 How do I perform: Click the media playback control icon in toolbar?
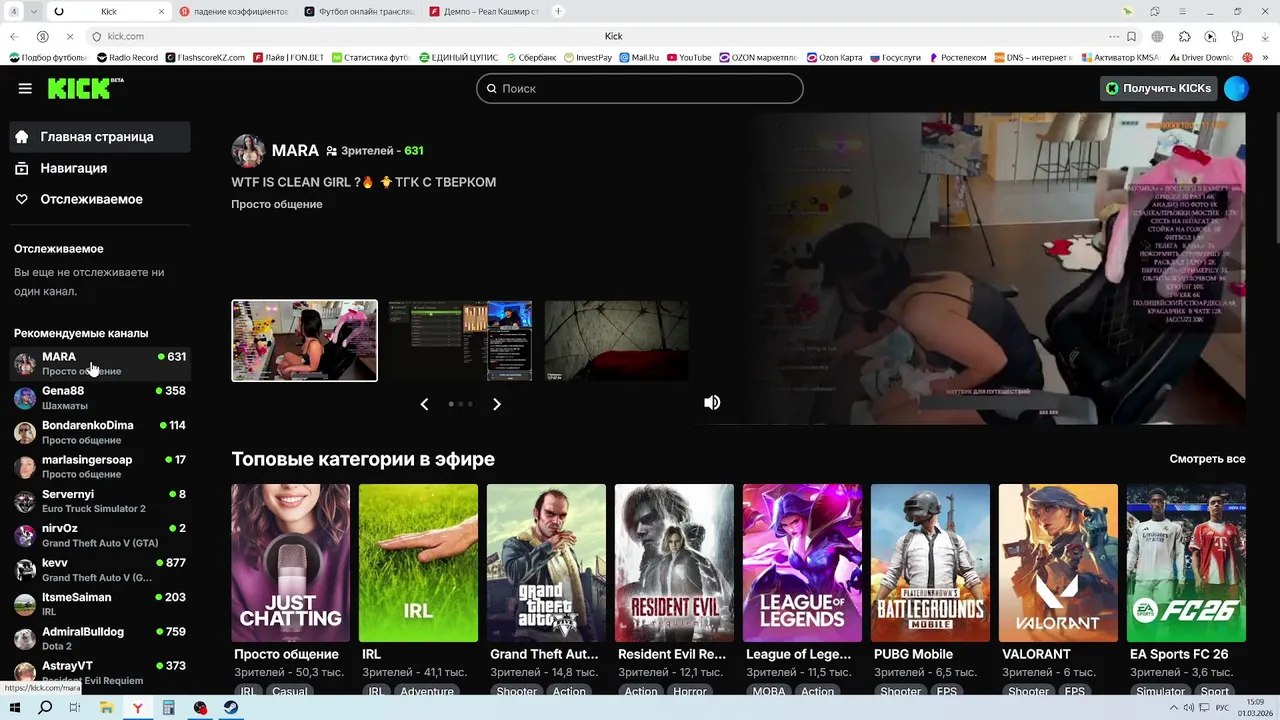(x=1210, y=36)
